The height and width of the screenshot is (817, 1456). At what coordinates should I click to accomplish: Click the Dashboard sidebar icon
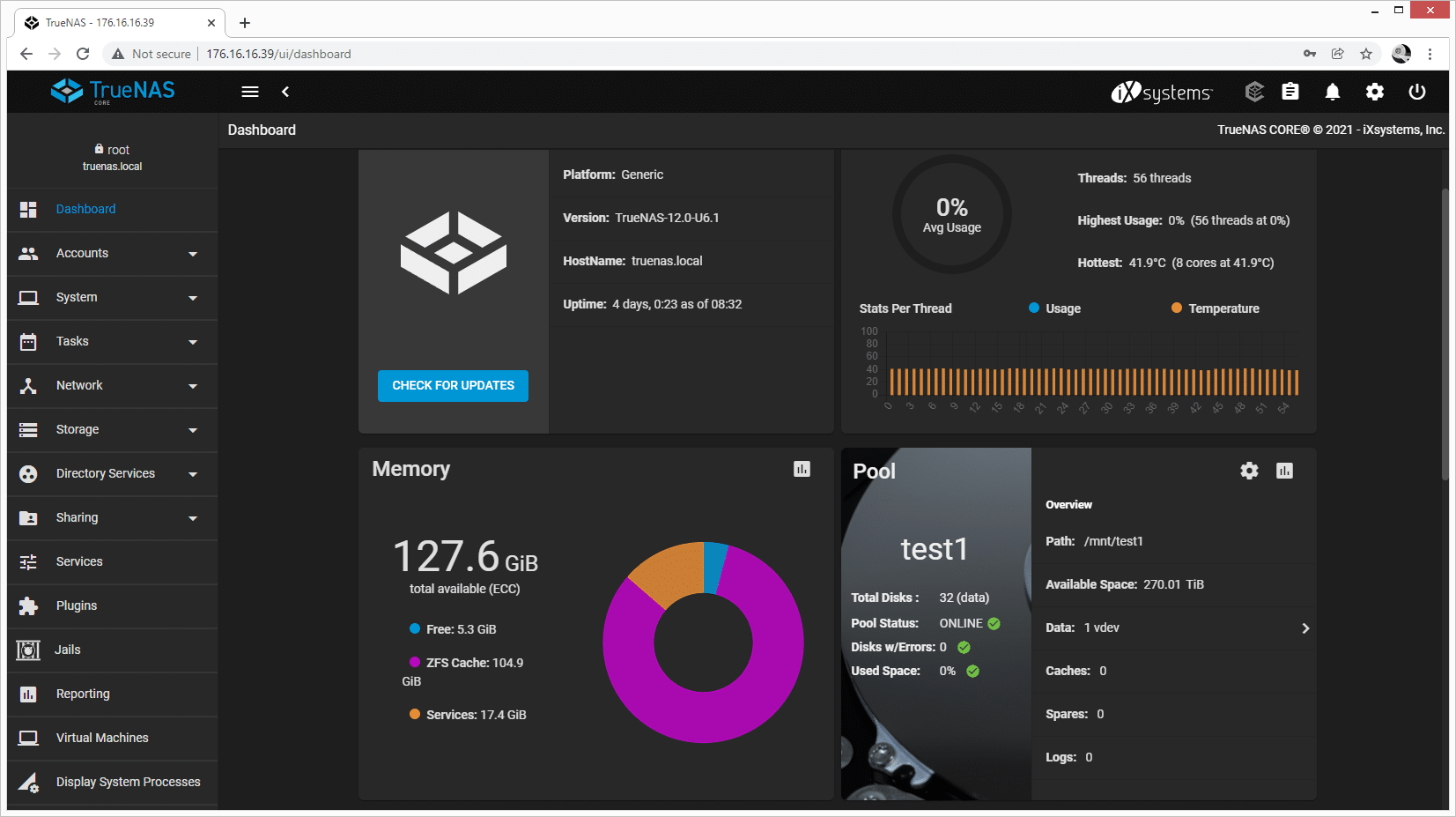click(28, 210)
